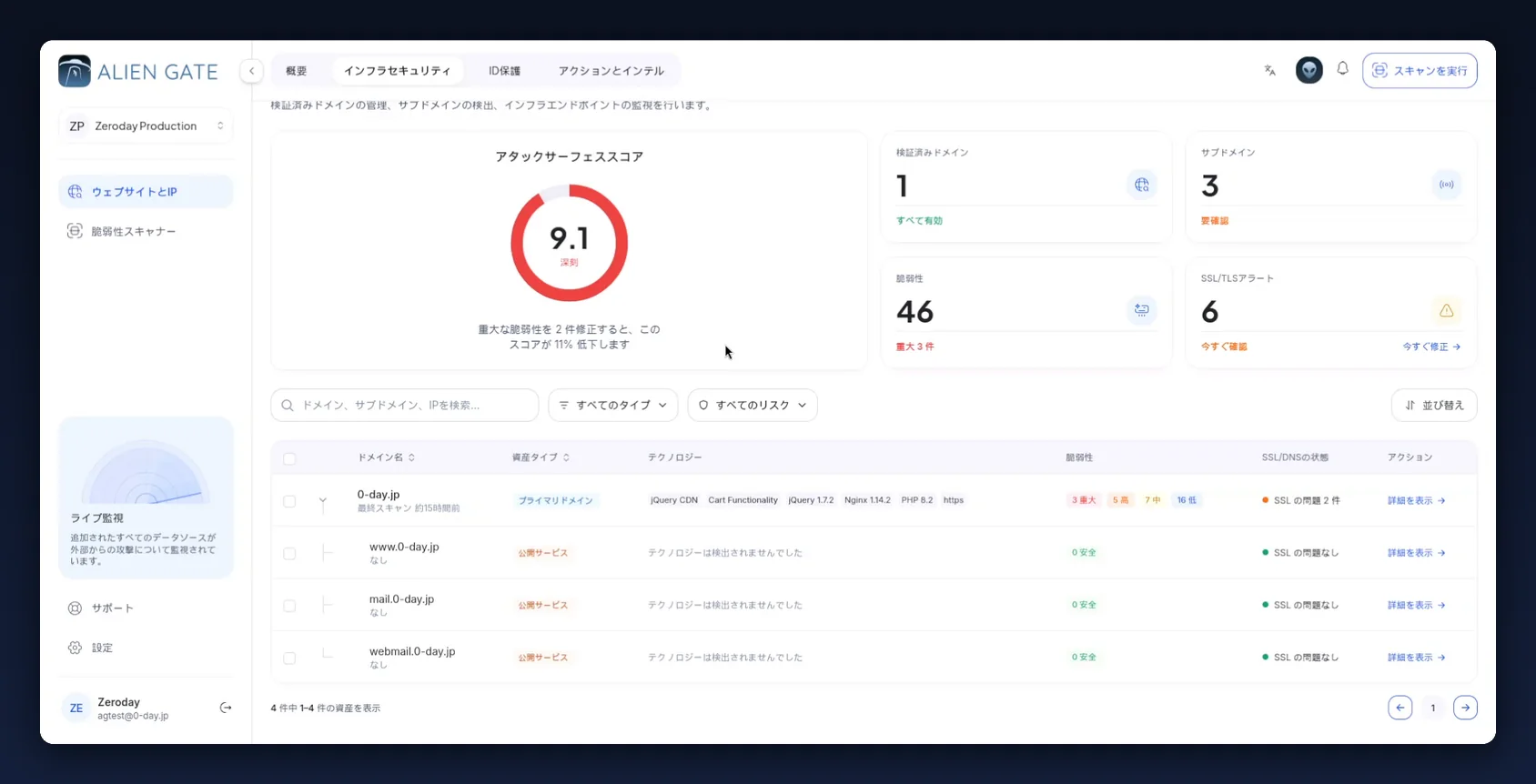Go to next page arrow
The width and height of the screenshot is (1536, 784).
[x=1465, y=708]
